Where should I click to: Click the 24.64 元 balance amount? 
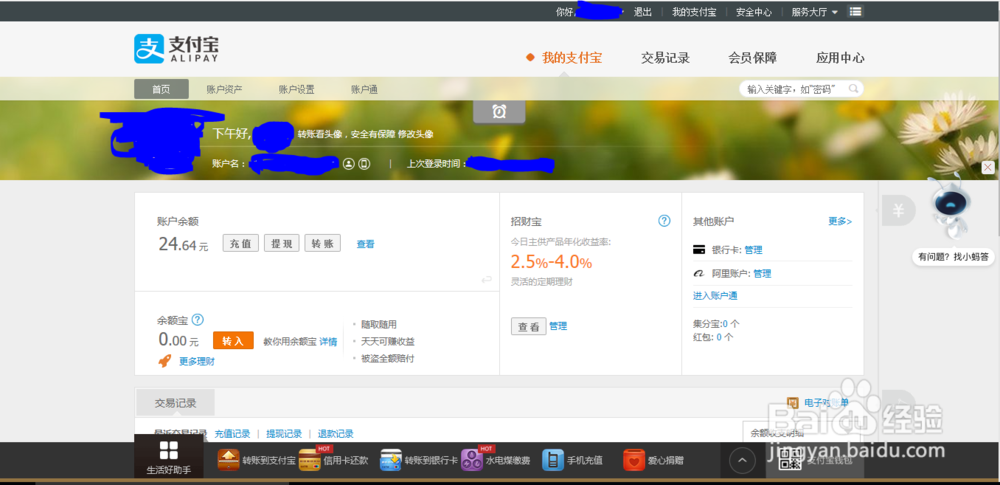[183, 244]
